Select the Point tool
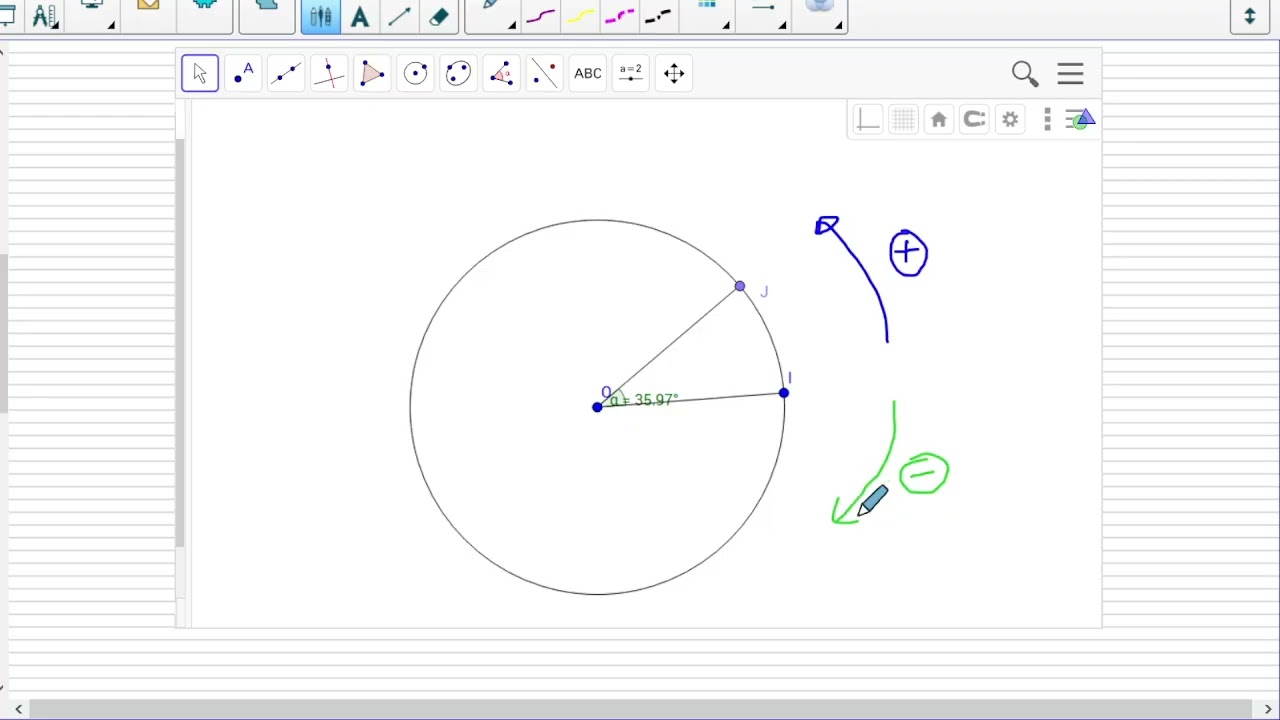Viewport: 1280px width, 720px height. click(243, 73)
